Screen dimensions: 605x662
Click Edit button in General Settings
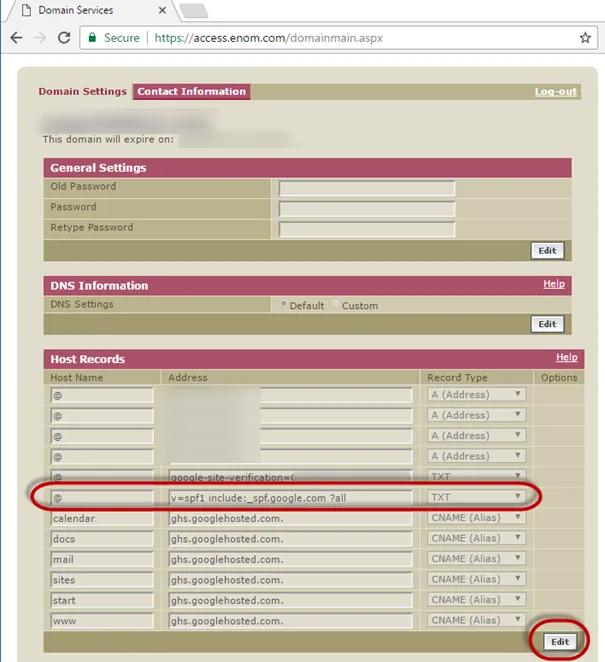point(547,250)
